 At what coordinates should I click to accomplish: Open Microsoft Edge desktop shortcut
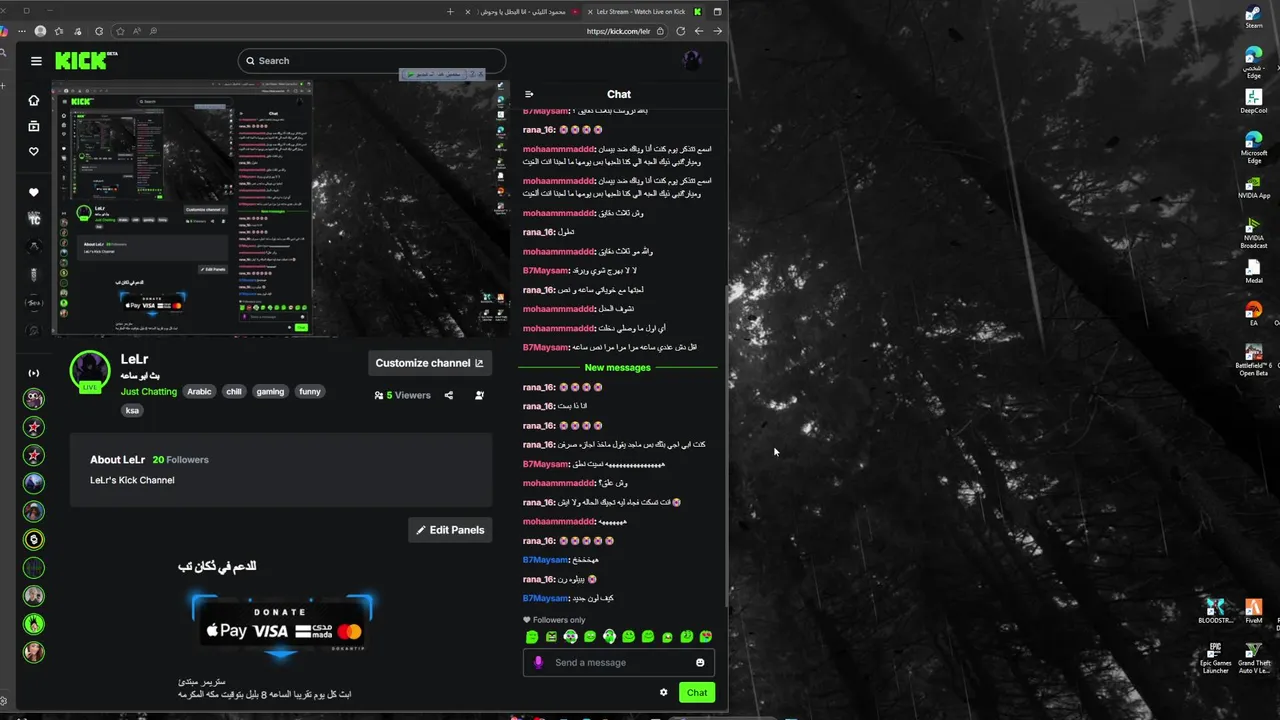(x=1254, y=146)
